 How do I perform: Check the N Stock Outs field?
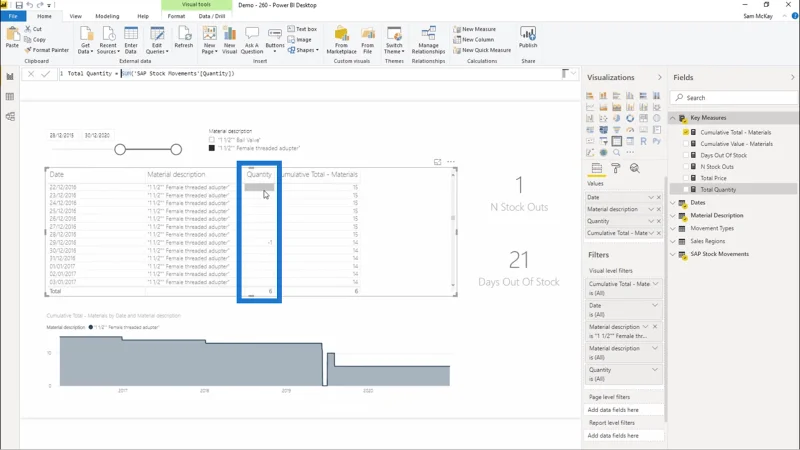coord(686,167)
